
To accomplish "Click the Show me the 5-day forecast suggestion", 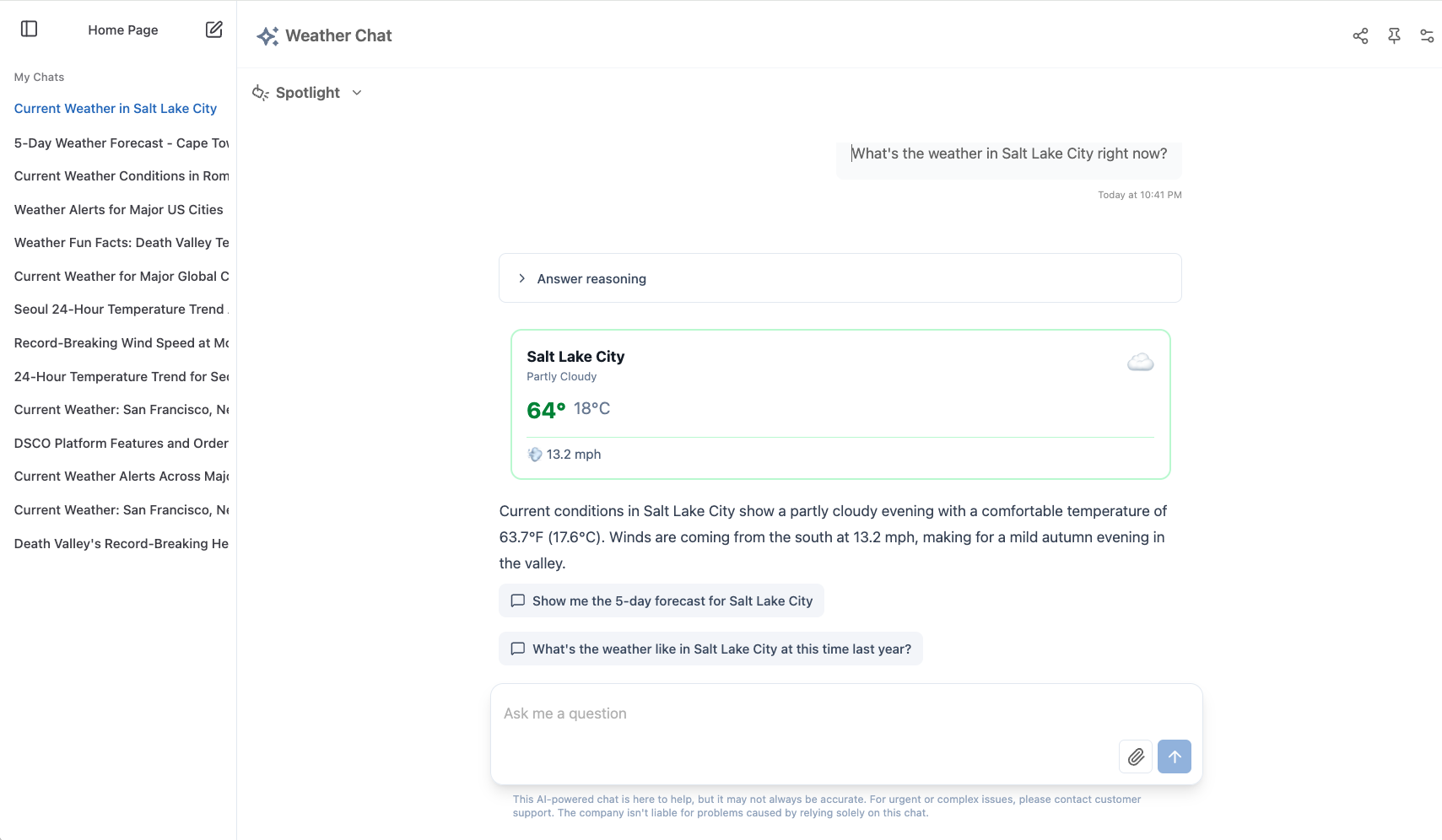I will (661, 600).
